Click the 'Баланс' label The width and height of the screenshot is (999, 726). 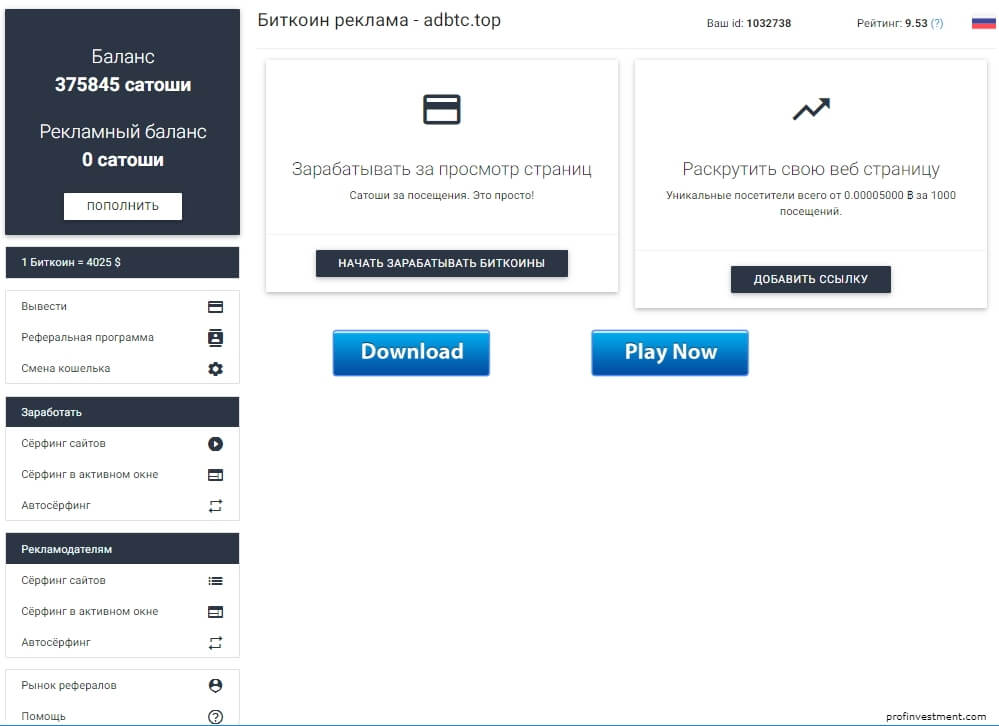123,57
